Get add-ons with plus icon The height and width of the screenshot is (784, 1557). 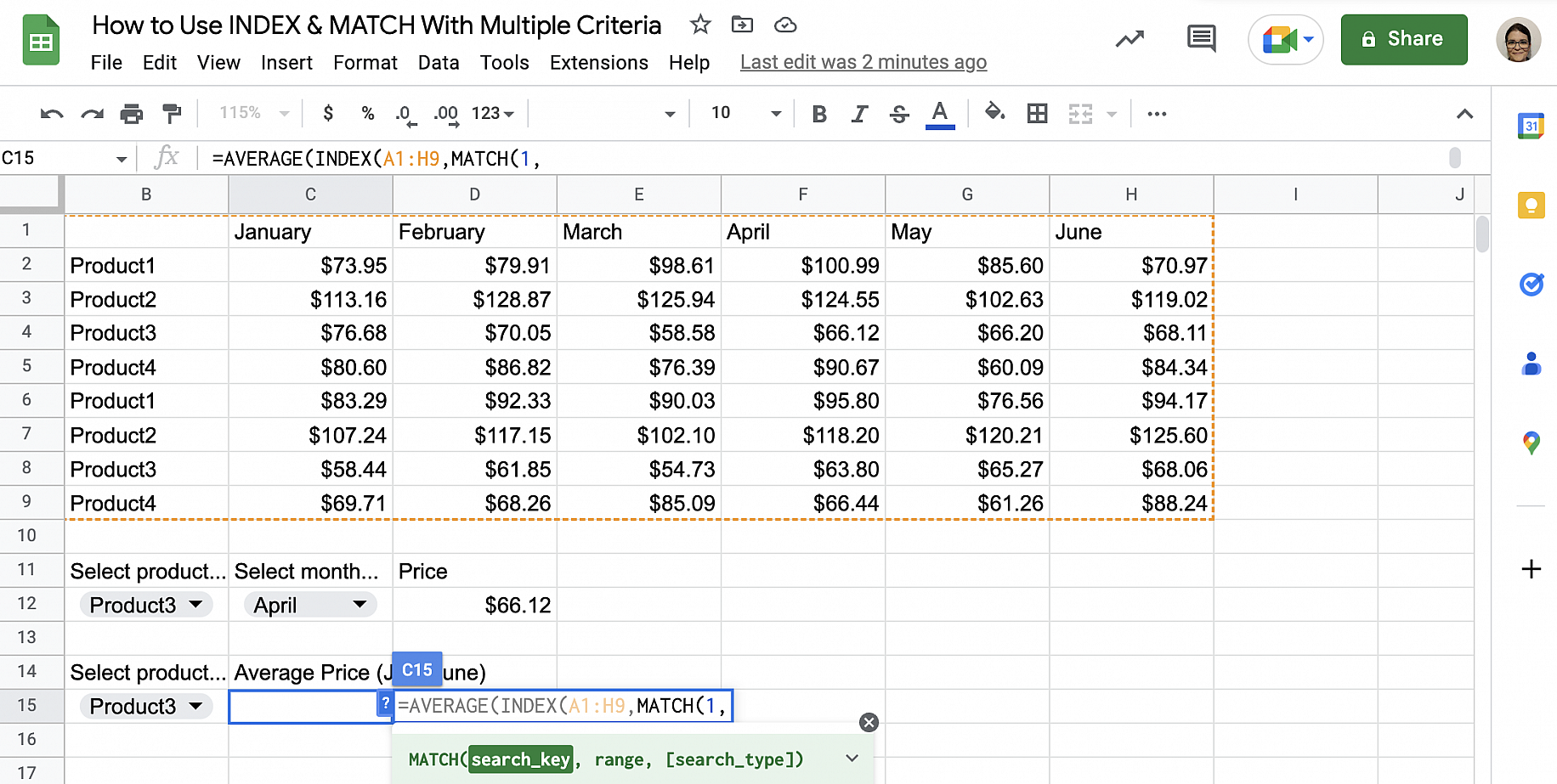(1531, 568)
